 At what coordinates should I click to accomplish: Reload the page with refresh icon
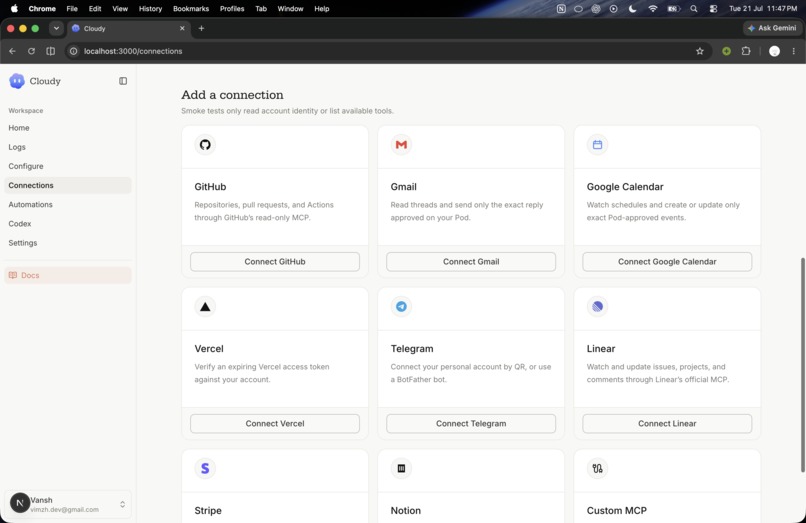31,51
